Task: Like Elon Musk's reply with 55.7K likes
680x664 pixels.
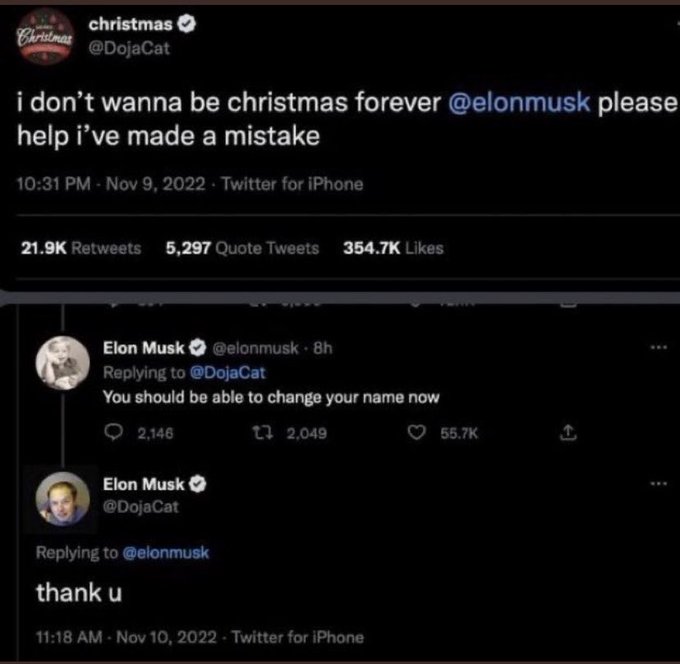Action: (417, 432)
